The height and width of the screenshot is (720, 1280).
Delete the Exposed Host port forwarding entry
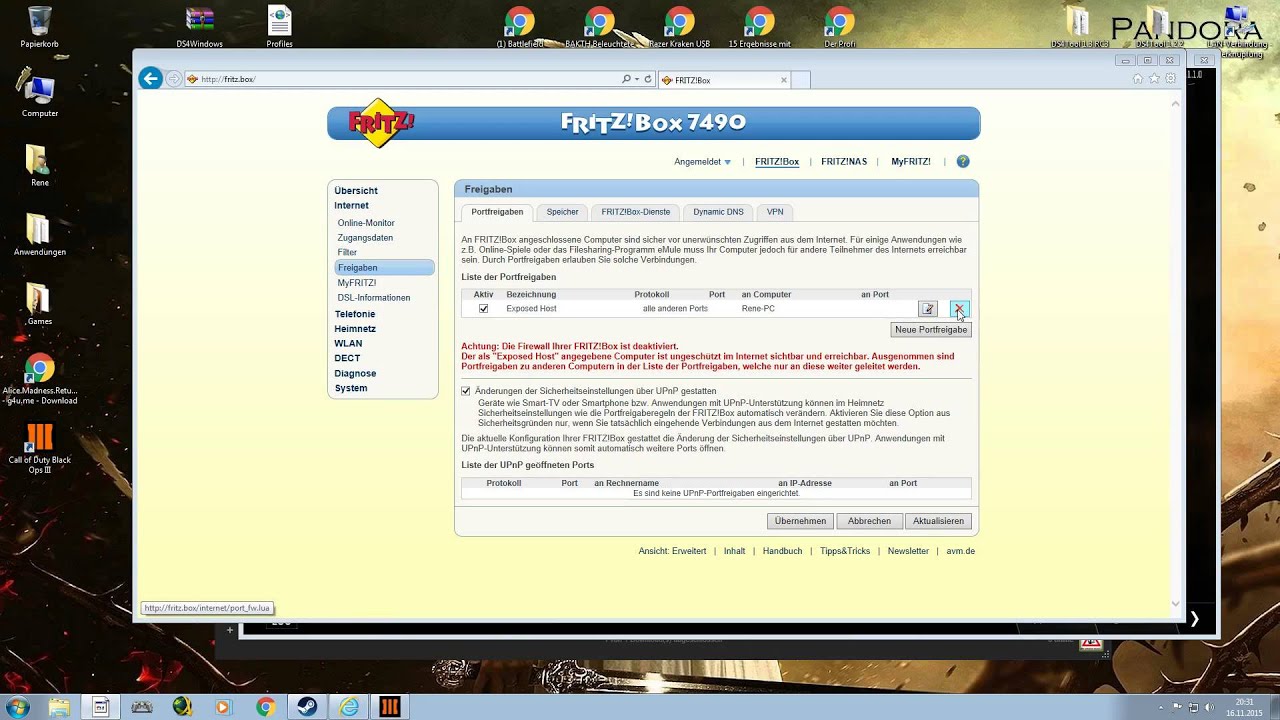coord(959,309)
